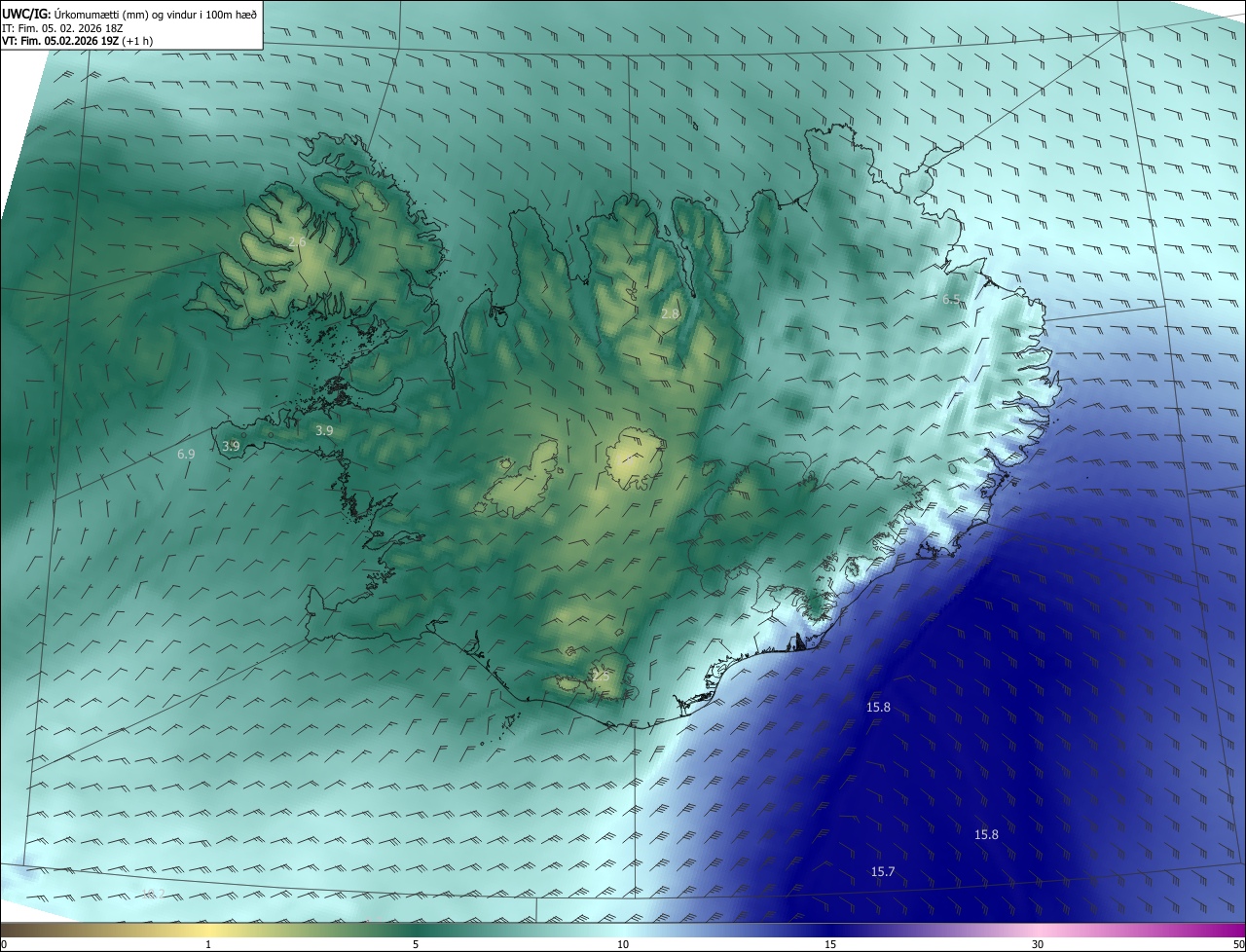Viewport: 1246px width, 952px height.
Task: Click the 2.8 value label on the map
Action: point(670,313)
